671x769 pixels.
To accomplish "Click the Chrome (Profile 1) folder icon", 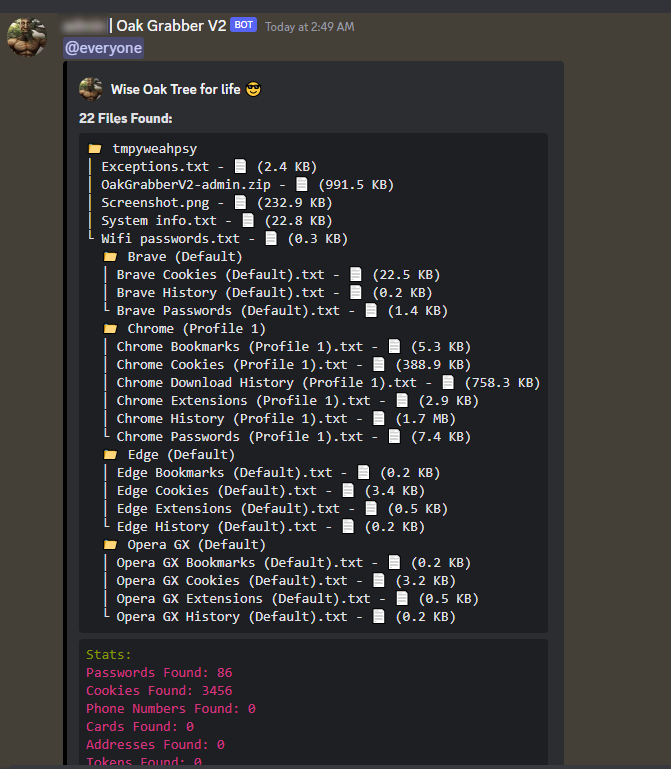I will tap(110, 329).
